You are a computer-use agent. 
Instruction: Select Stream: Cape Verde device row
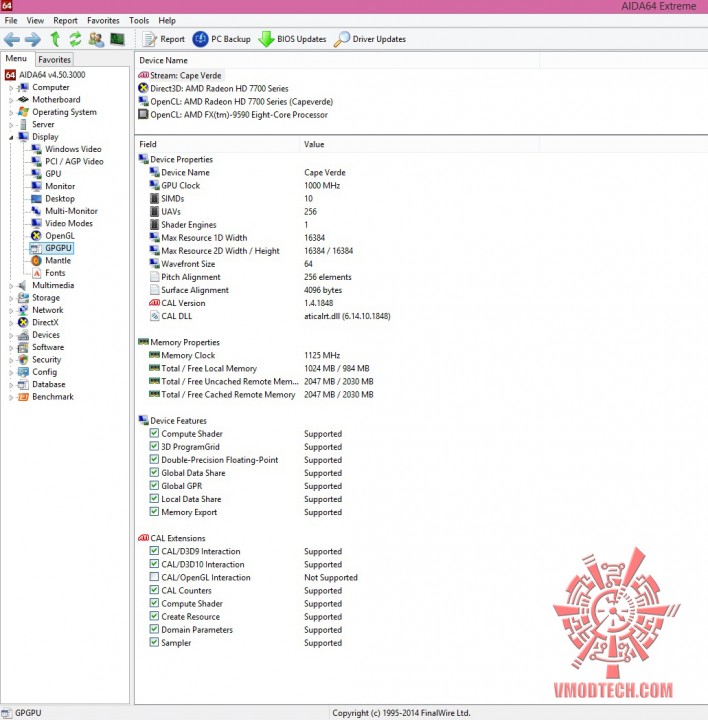(185, 75)
